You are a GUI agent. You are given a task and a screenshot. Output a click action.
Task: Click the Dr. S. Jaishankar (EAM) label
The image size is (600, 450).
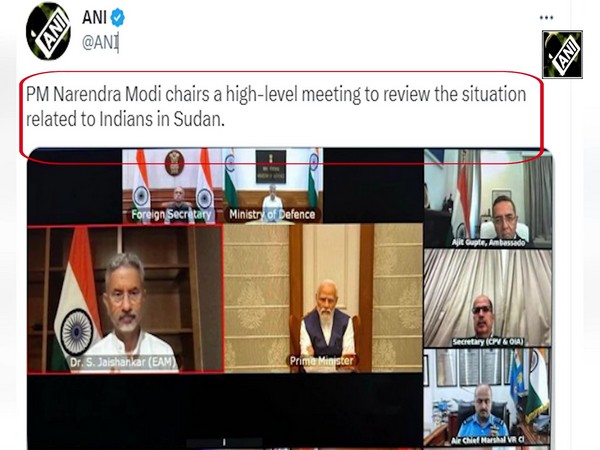(122, 362)
